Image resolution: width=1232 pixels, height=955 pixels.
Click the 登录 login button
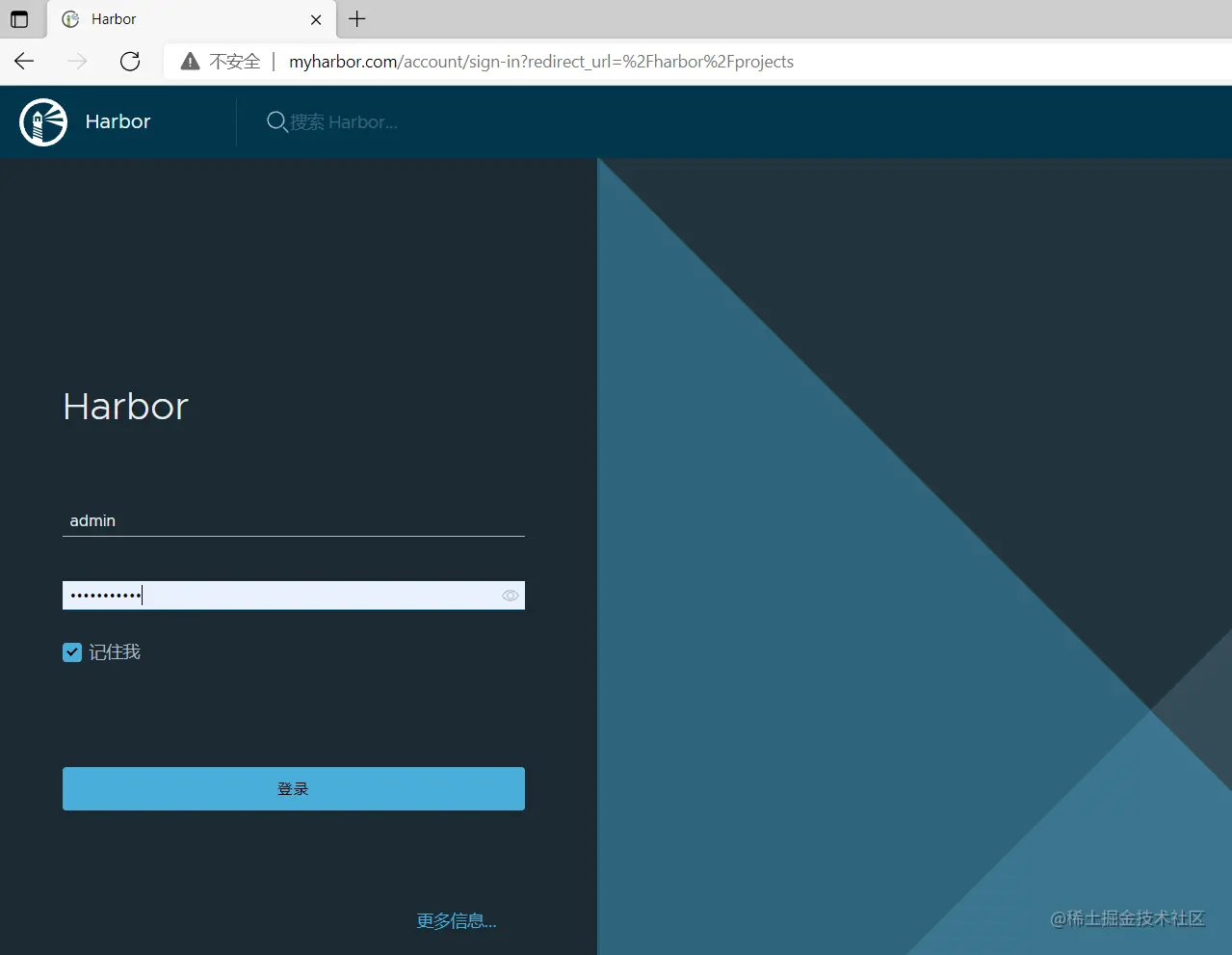coord(294,788)
